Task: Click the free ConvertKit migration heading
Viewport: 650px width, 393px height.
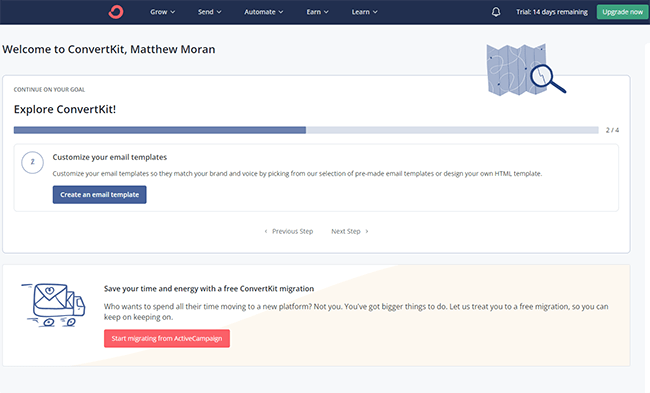Action: point(209,289)
